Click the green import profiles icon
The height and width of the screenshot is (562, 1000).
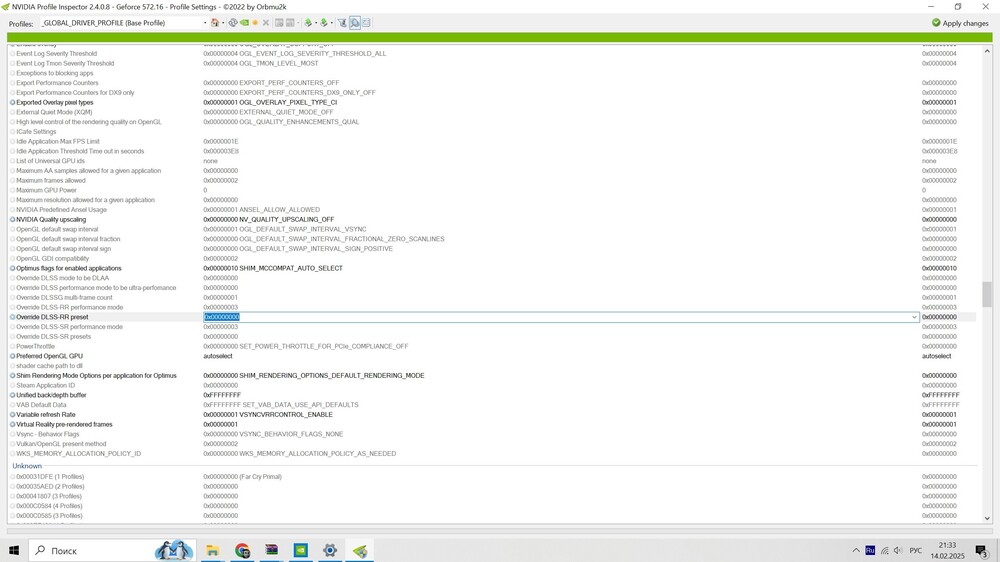323,22
